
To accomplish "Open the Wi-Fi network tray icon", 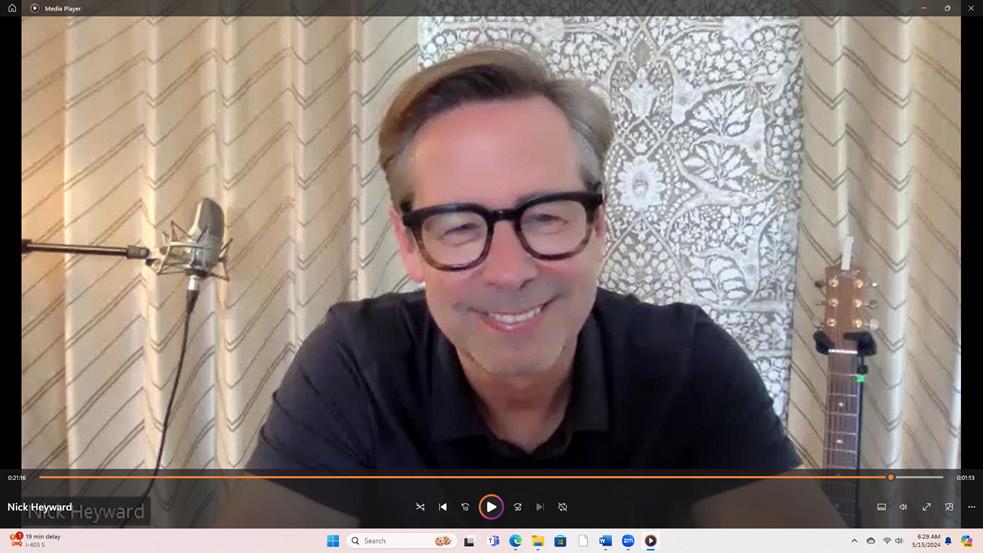I will coord(886,540).
